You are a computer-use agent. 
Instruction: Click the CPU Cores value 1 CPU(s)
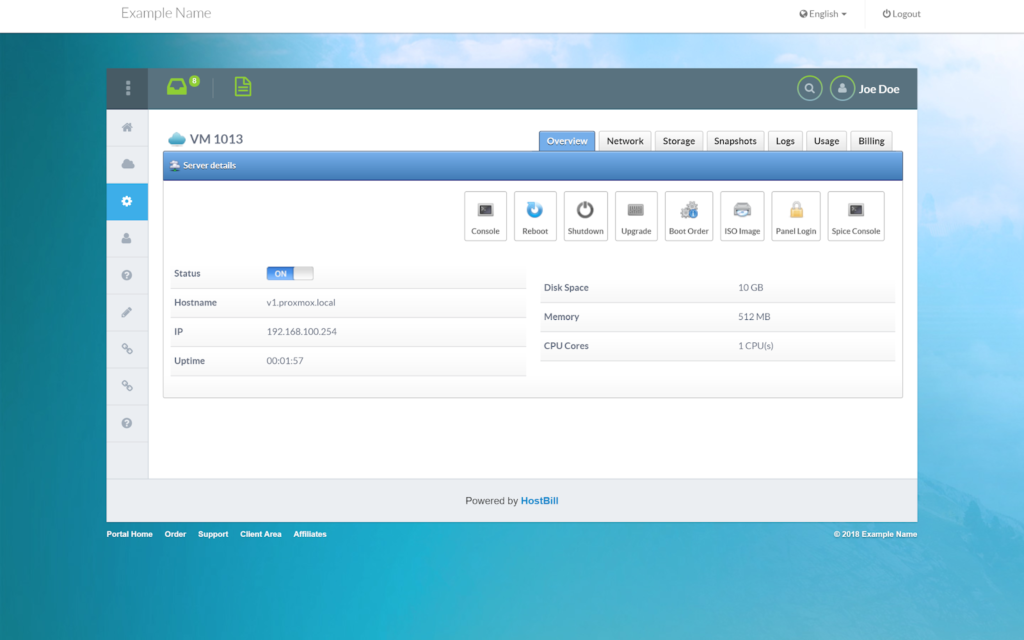756,346
